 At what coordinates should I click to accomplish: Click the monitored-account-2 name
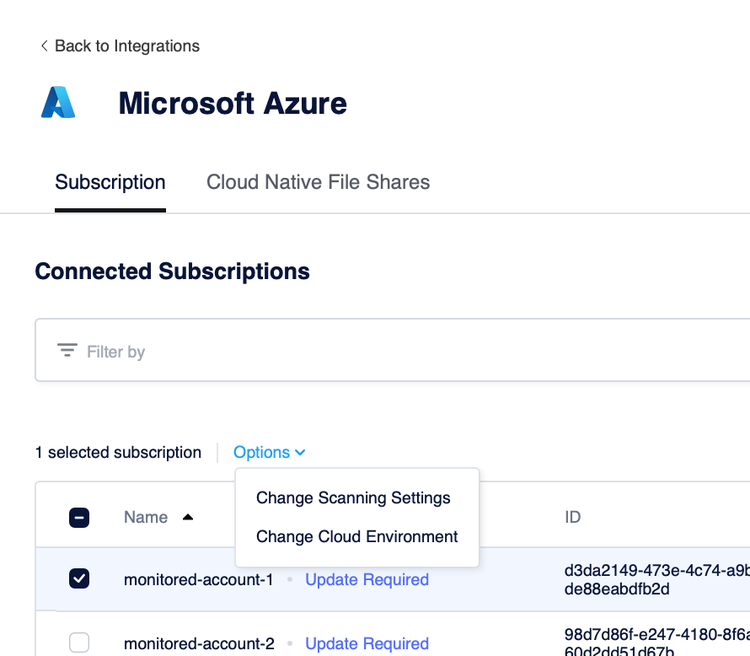pyautogui.click(x=199, y=644)
